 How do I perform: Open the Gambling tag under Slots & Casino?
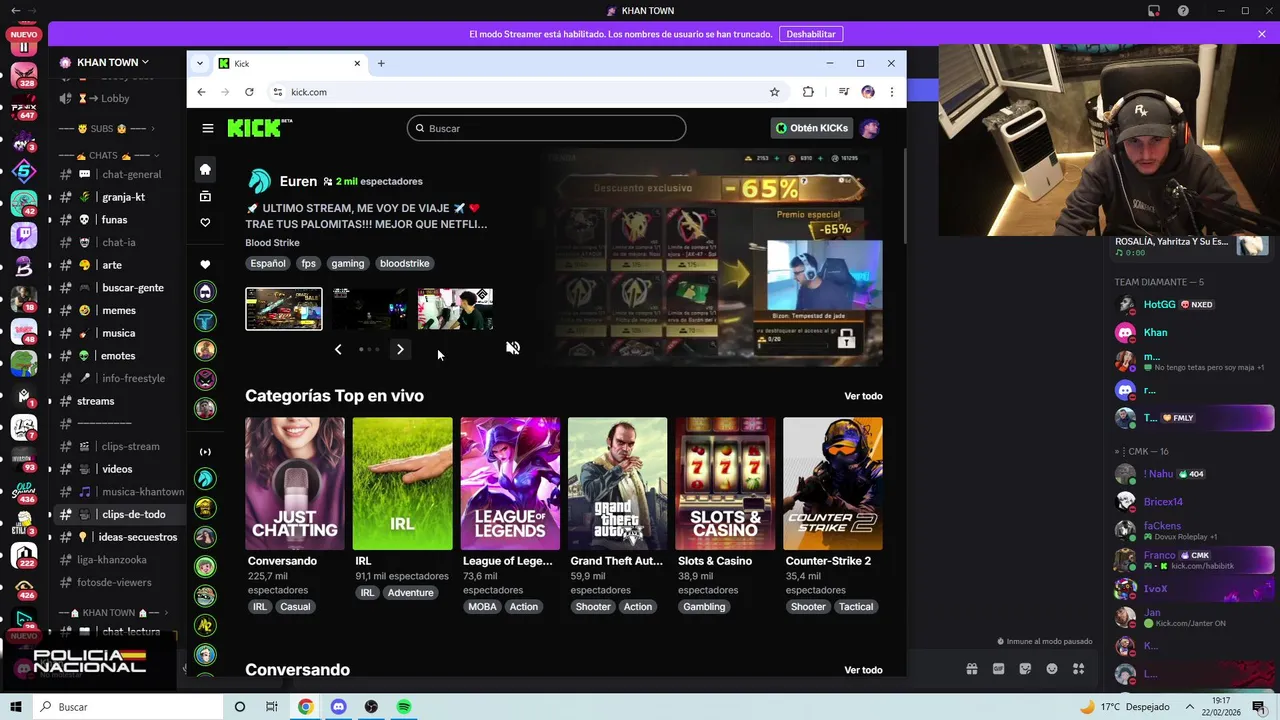704,607
